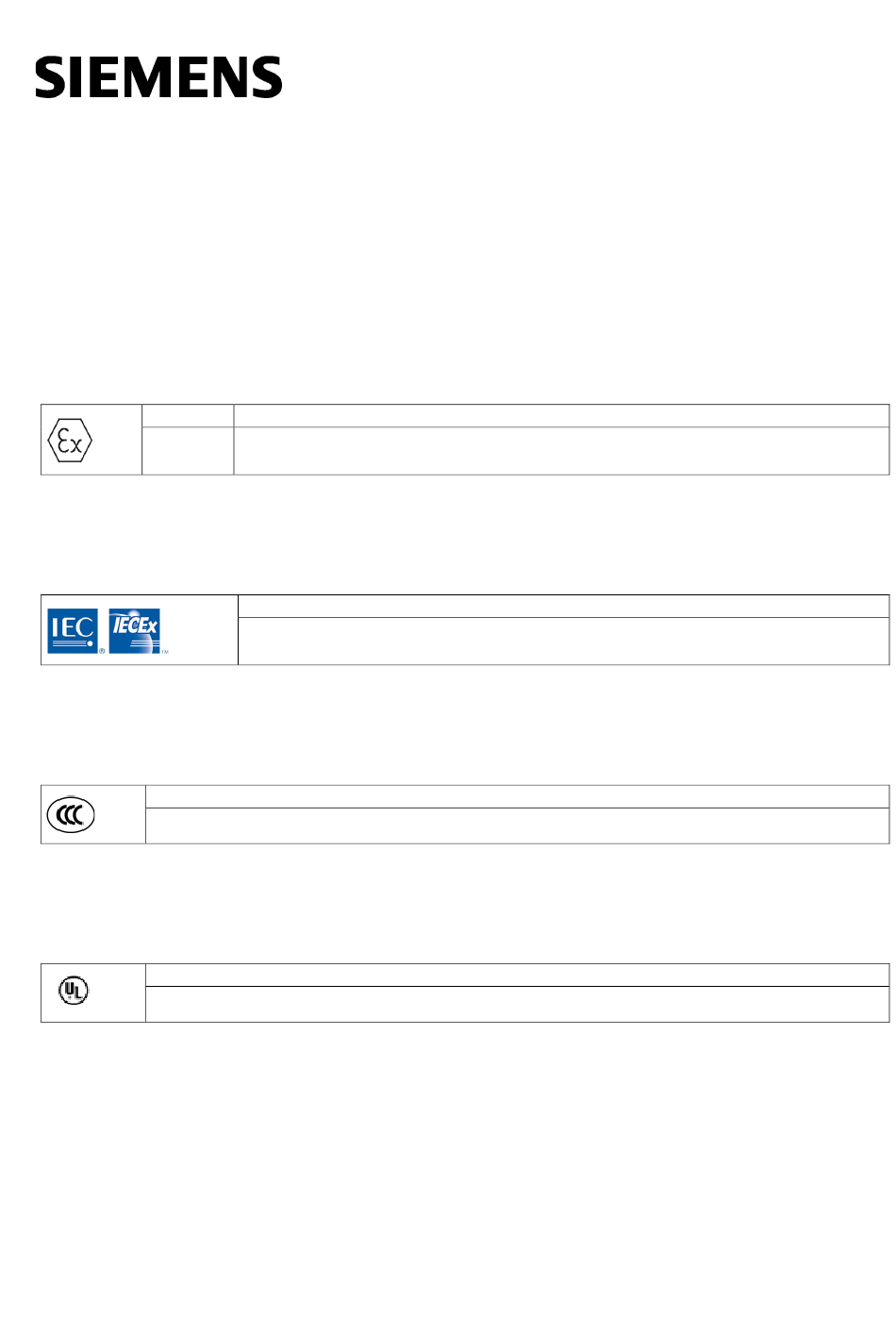The width and height of the screenshot is (896, 1318).
Task: Click the narrow header cell beside the Ex symbol
Action: tap(188, 416)
